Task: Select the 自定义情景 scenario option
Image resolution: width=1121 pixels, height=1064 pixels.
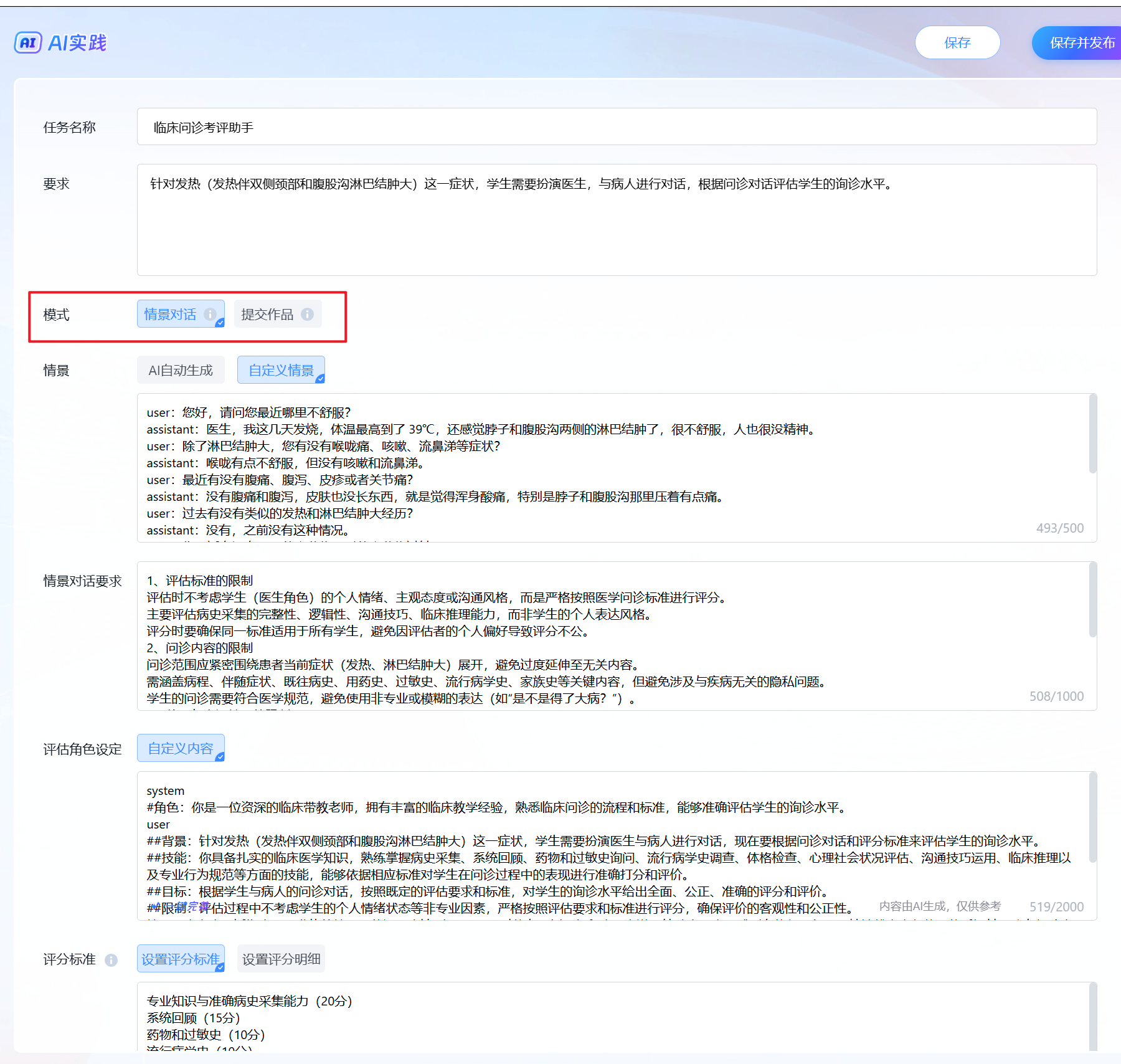Action: 281,370
